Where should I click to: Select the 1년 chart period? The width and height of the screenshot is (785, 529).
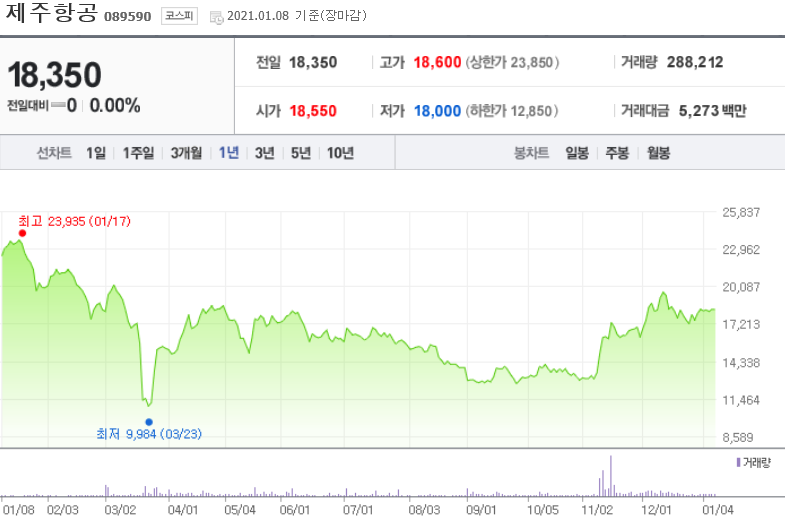pos(229,153)
